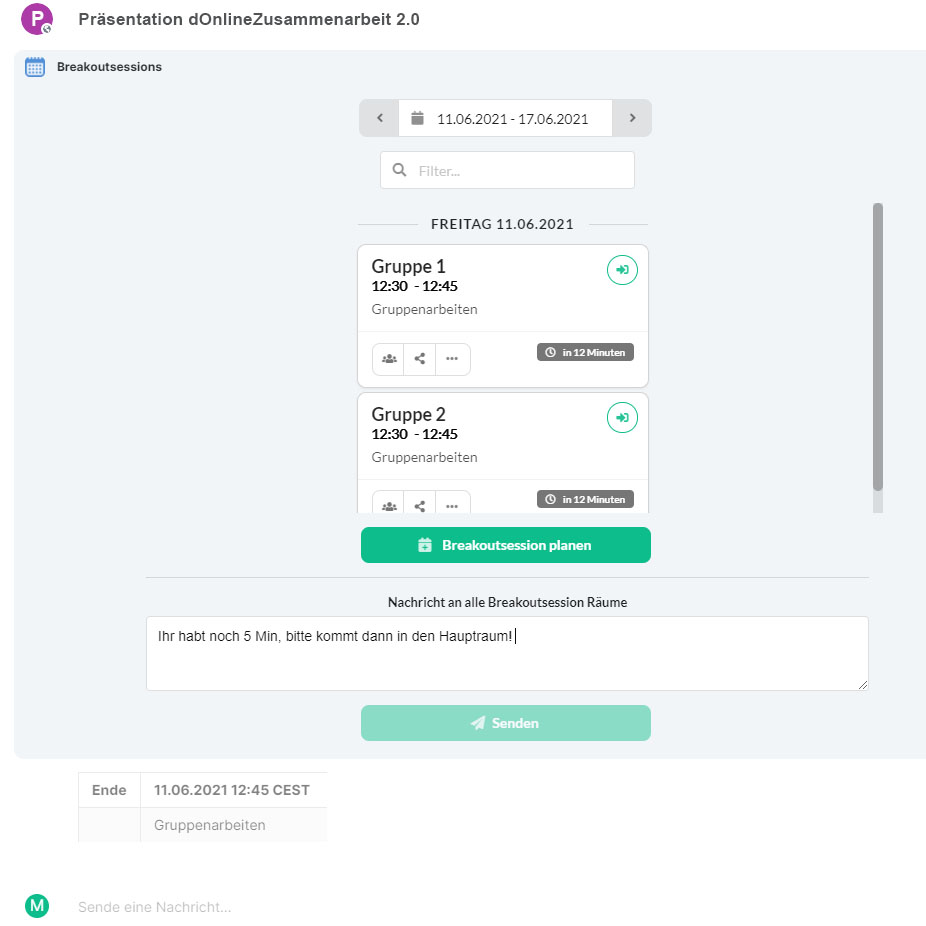Open the purple P presentation avatar

[x=37, y=19]
